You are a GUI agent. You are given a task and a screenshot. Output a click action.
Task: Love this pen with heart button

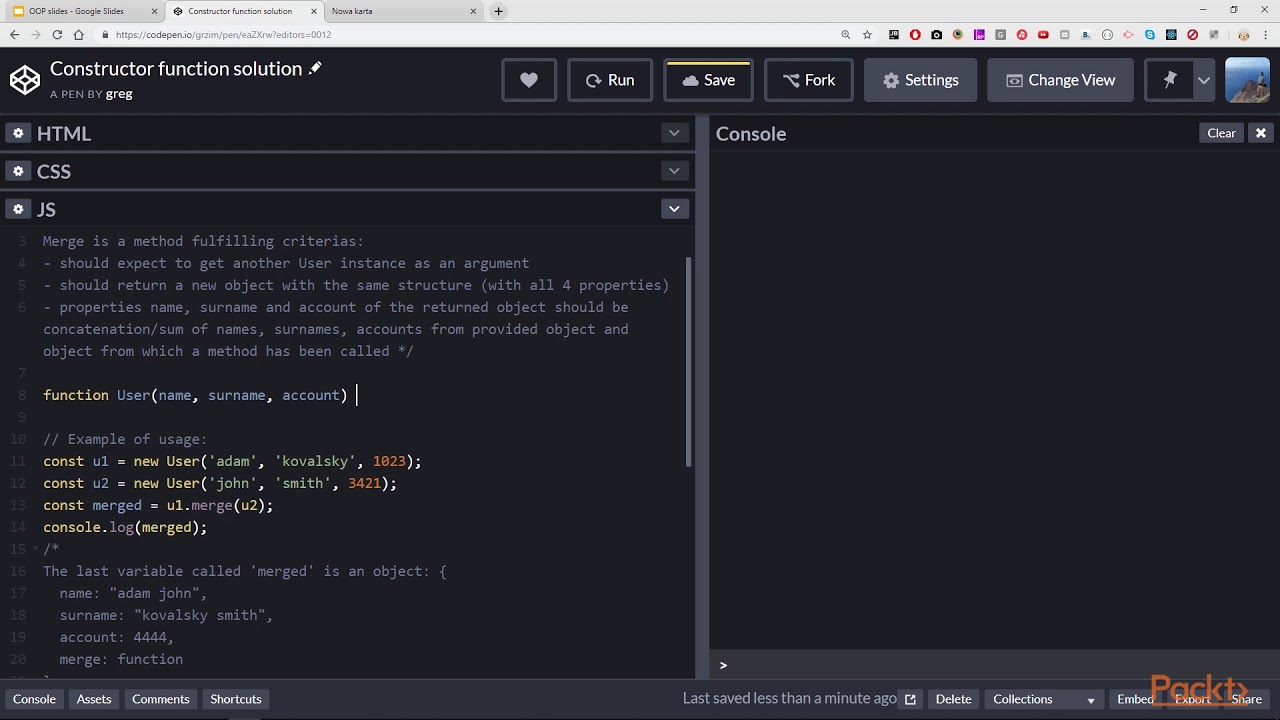[x=529, y=80]
